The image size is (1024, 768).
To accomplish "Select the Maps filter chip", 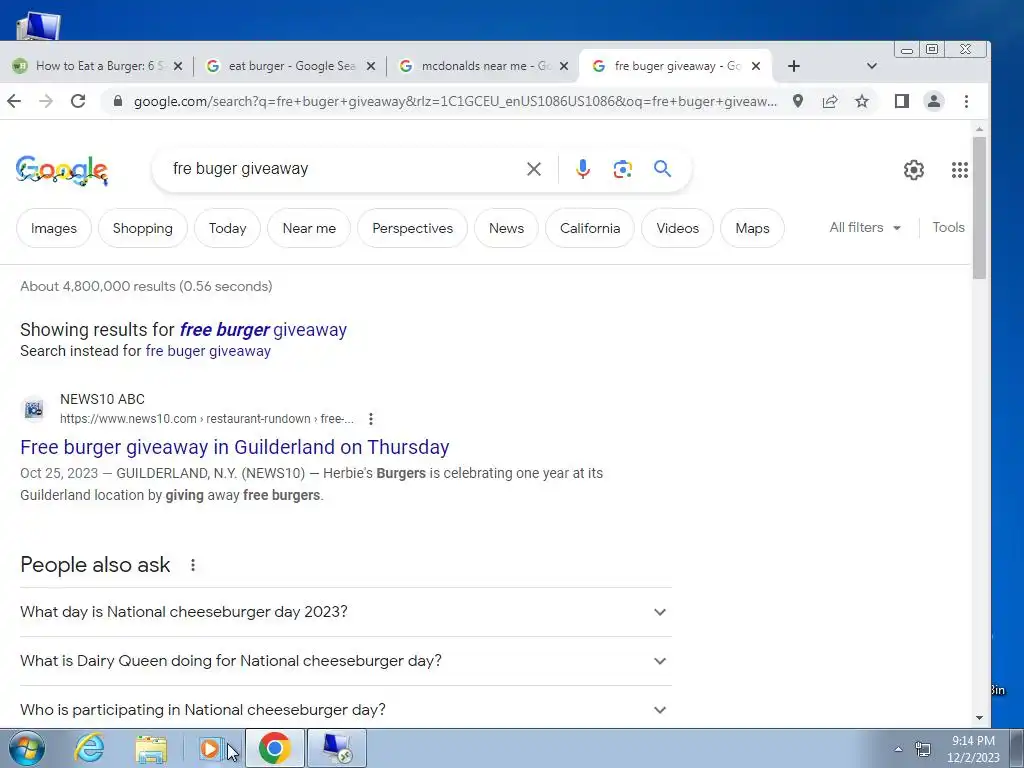I will [752, 228].
